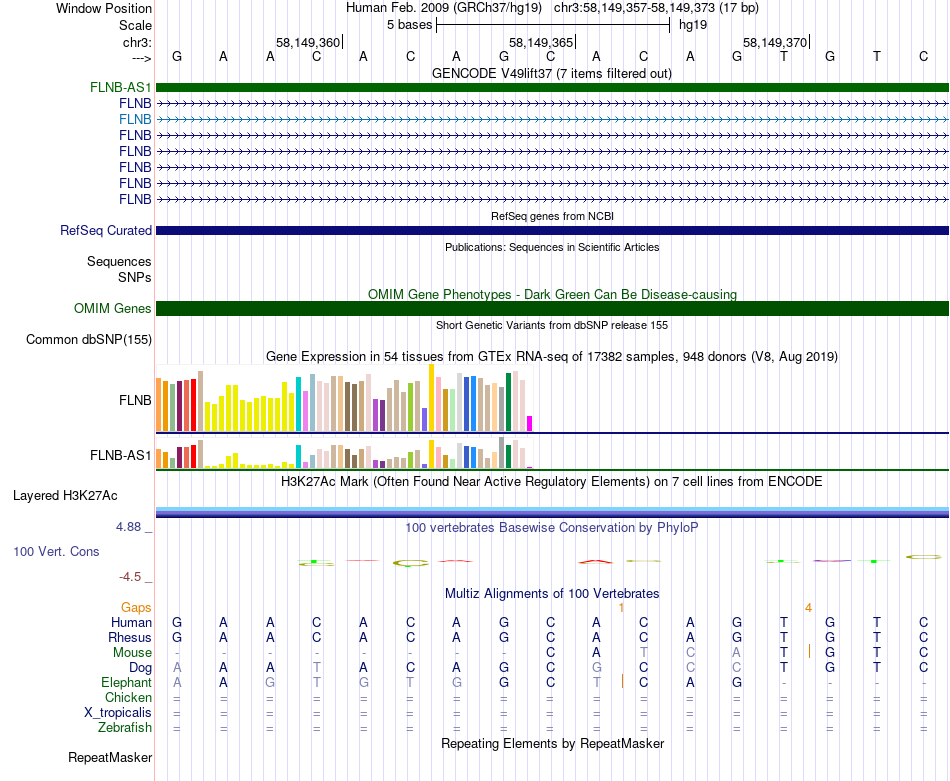Click the dark green OMIM Genes bar
The height and width of the screenshot is (781, 950).
click(x=552, y=308)
